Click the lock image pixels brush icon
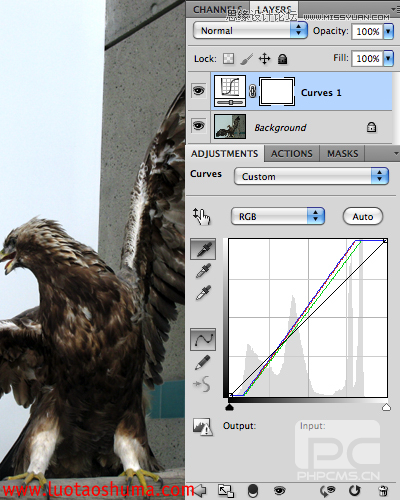The width and height of the screenshot is (400, 500). pos(246,59)
